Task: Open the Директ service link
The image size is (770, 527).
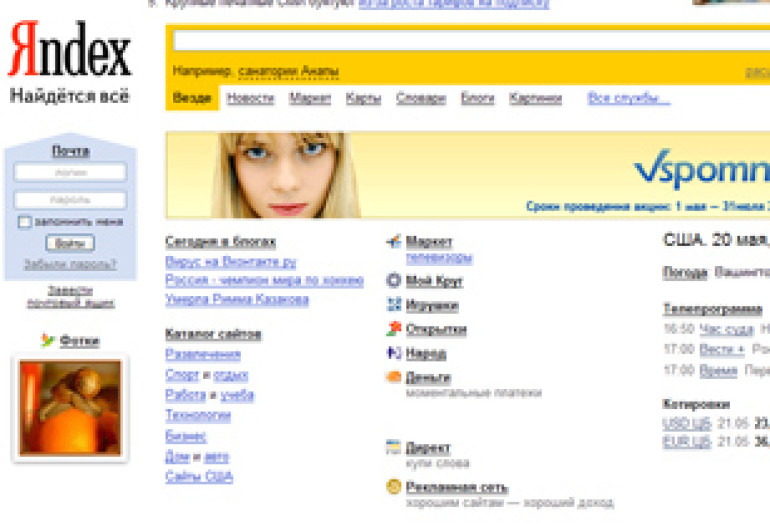Action: coord(428,447)
